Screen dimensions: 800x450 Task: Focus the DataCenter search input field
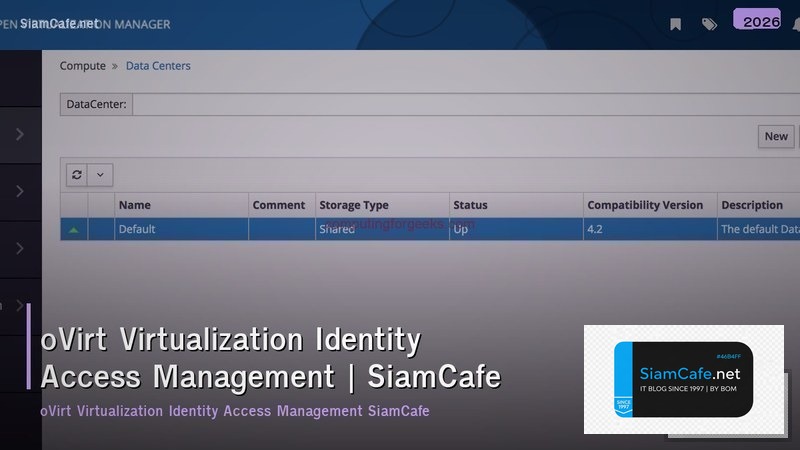tap(466, 104)
